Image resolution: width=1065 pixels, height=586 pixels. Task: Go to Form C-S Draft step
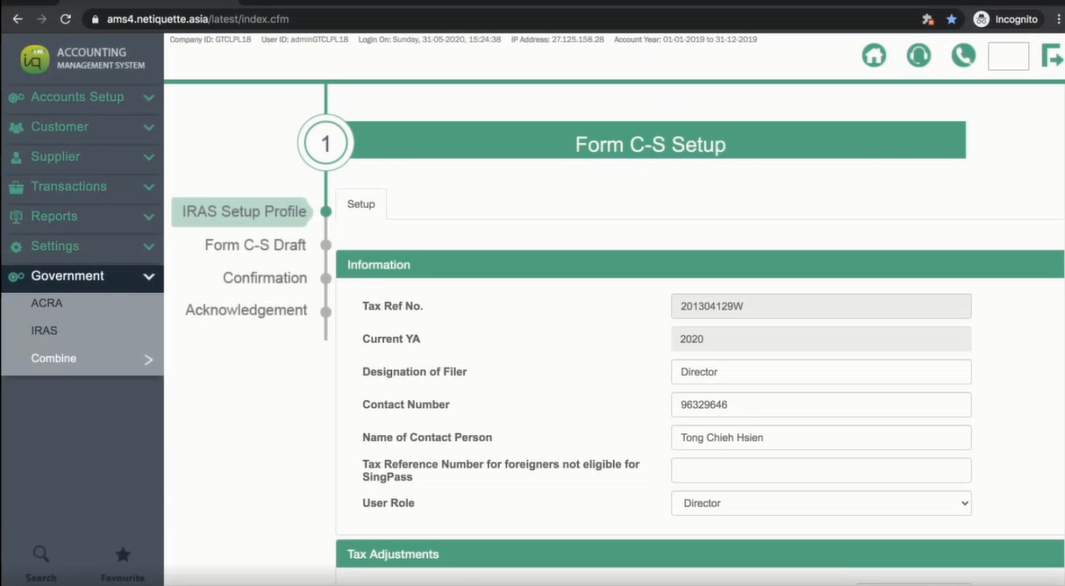(x=255, y=245)
